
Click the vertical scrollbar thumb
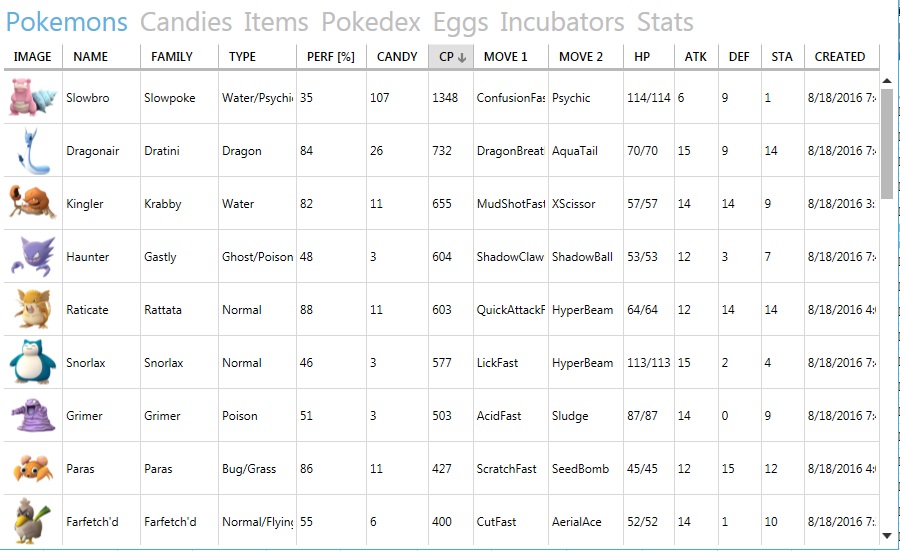pyautogui.click(x=887, y=143)
